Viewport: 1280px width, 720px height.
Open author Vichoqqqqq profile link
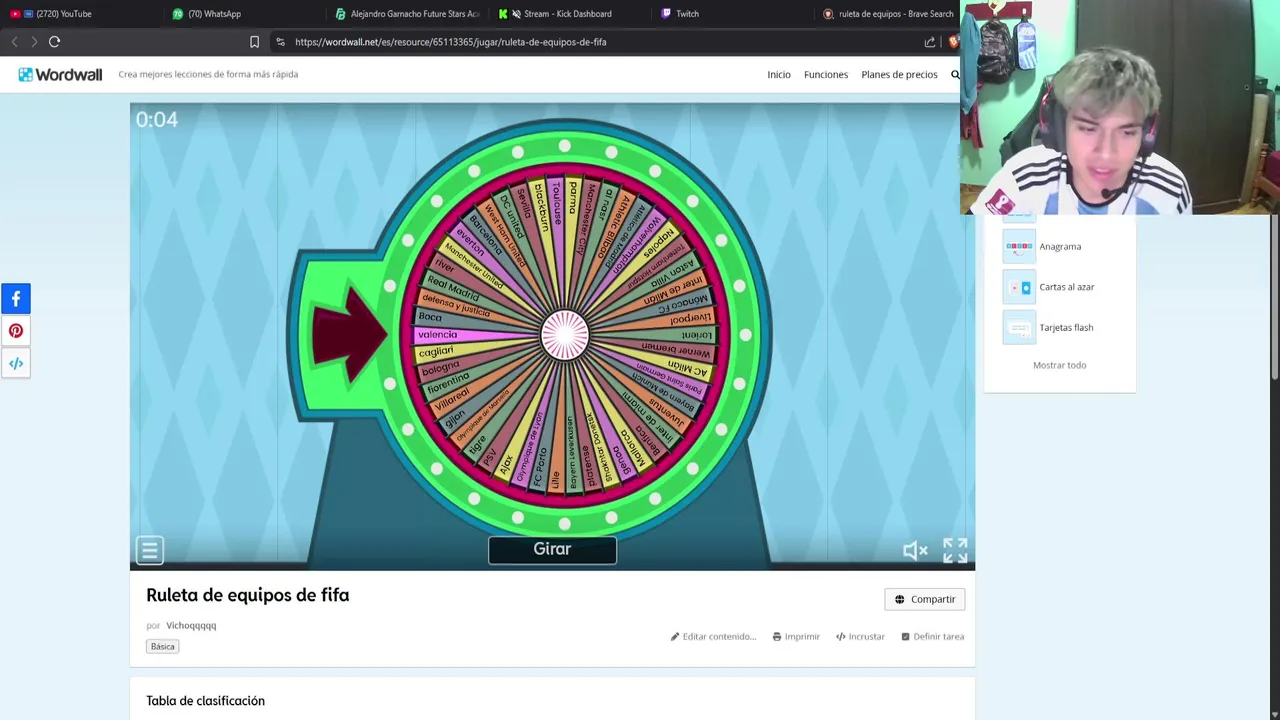pos(191,625)
